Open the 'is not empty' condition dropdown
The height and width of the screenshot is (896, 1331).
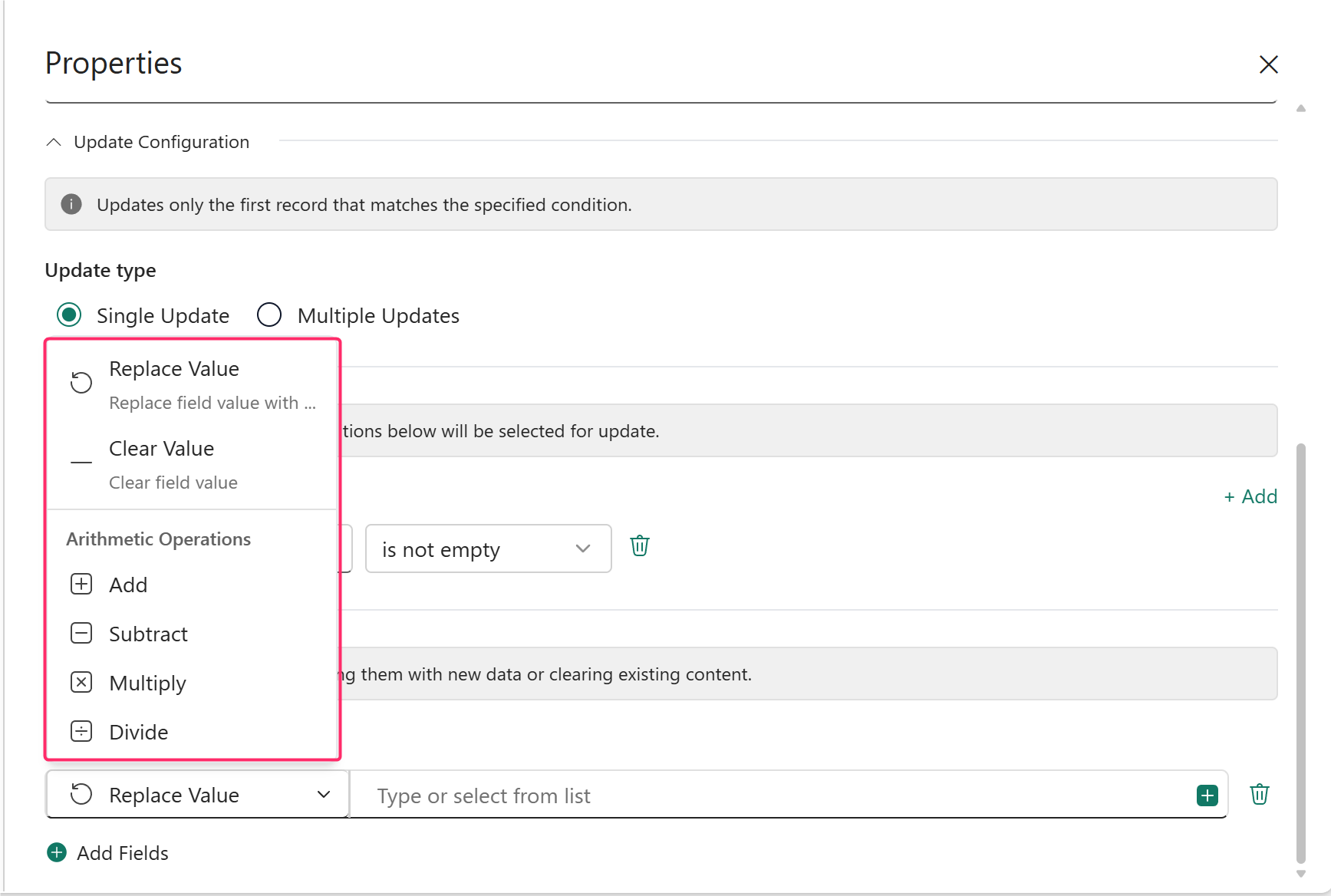coord(489,548)
